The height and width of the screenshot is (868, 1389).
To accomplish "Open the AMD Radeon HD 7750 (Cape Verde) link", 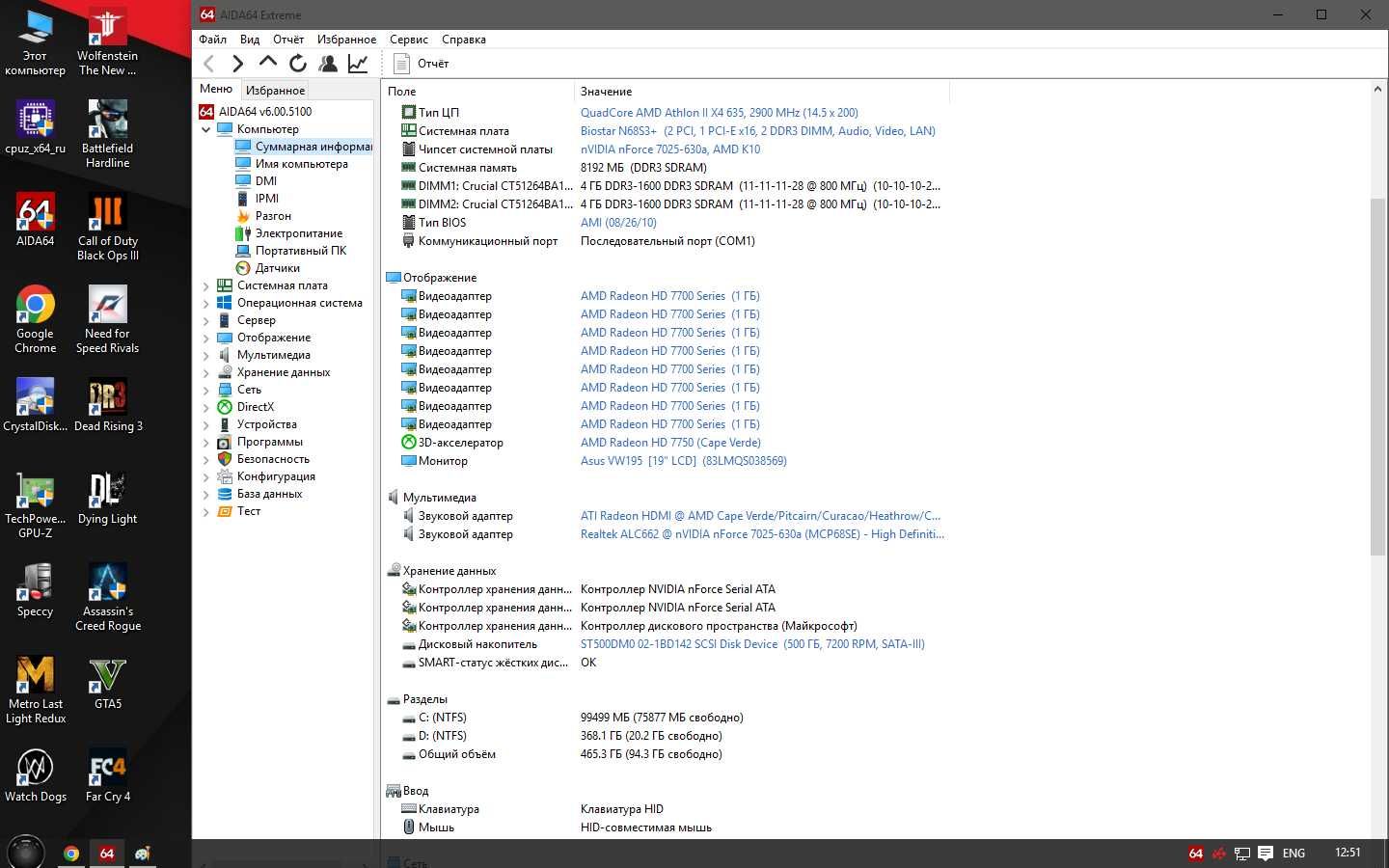I will 670,443.
